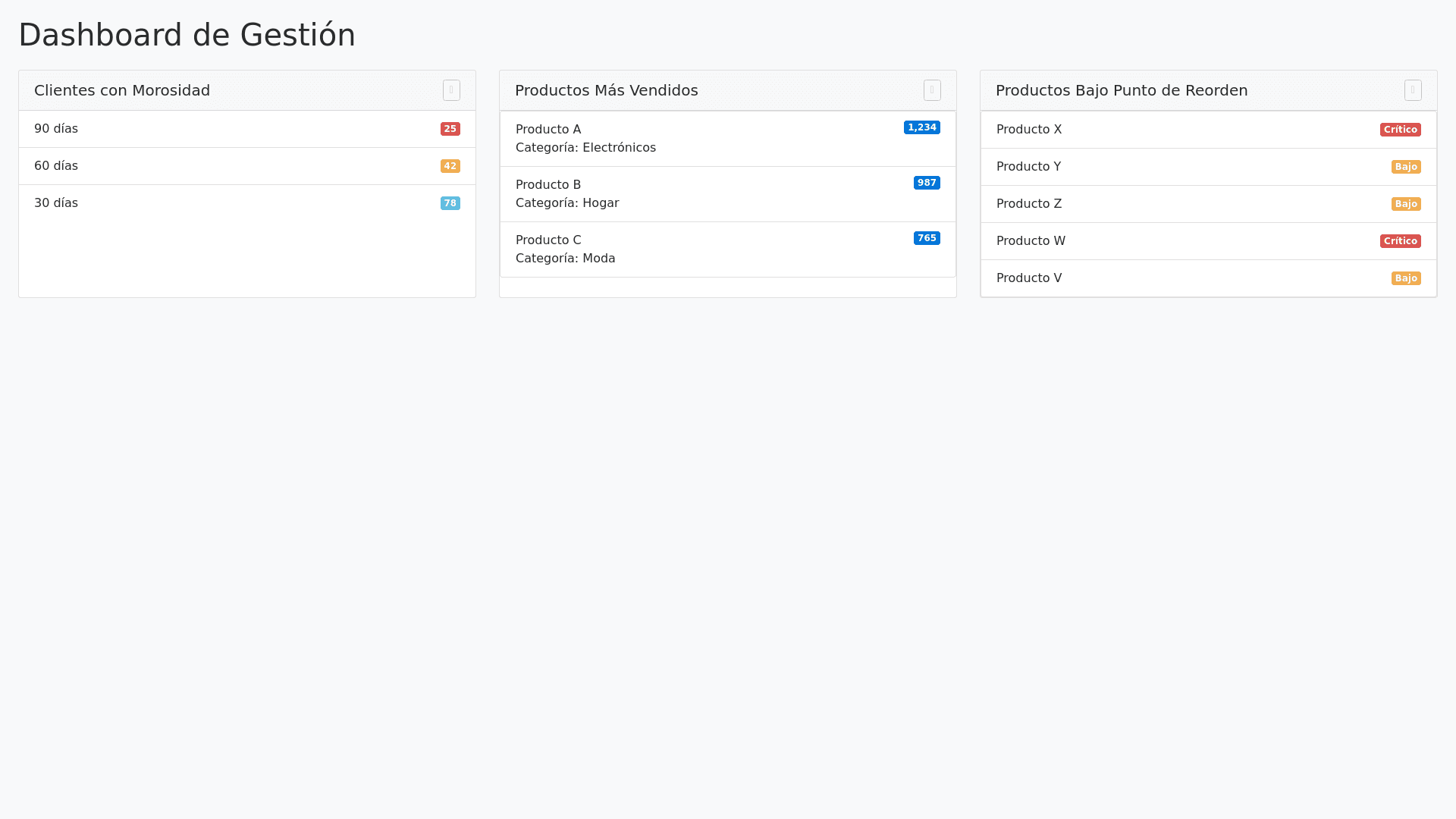Click the 765 sales badge on Producto C

[927, 238]
